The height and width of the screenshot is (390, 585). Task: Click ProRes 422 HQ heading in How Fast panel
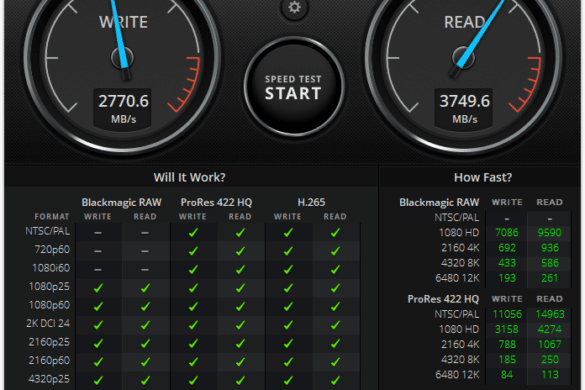[x=443, y=299]
